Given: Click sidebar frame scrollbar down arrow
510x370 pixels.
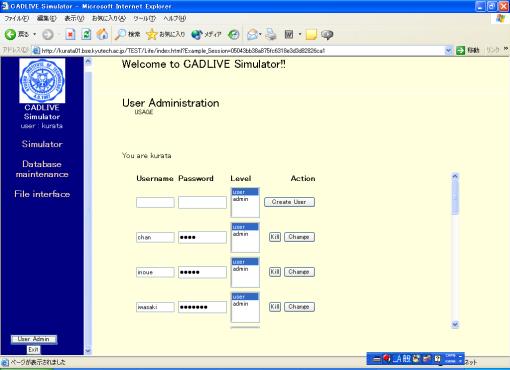Looking at the screenshot, I should pos(88,350).
